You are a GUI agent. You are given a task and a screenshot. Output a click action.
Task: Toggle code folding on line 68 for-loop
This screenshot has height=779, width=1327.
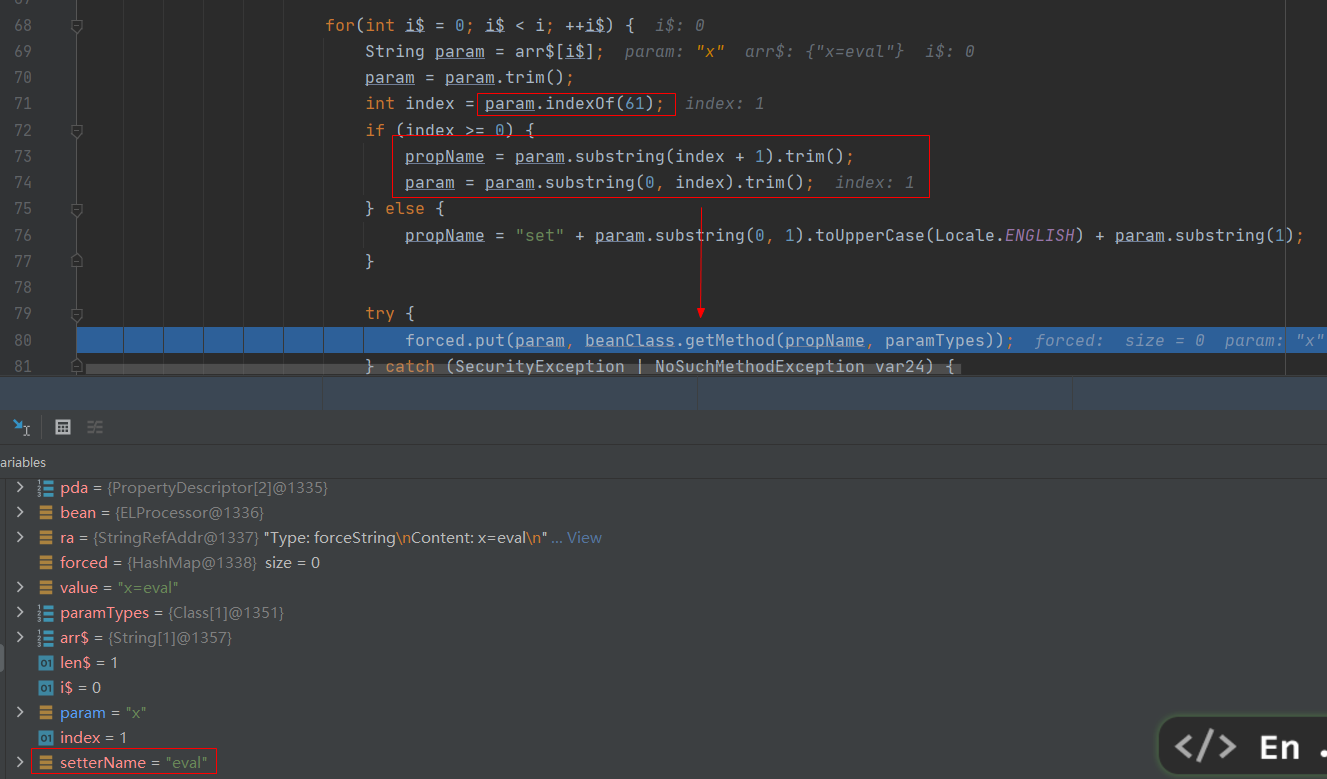tap(77, 26)
